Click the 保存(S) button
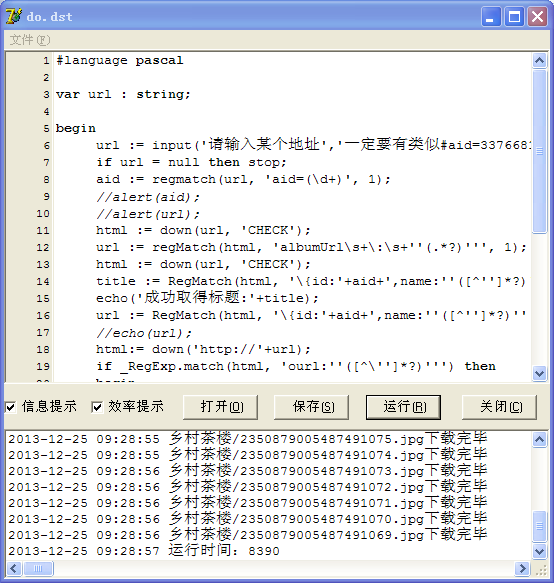 [312, 407]
